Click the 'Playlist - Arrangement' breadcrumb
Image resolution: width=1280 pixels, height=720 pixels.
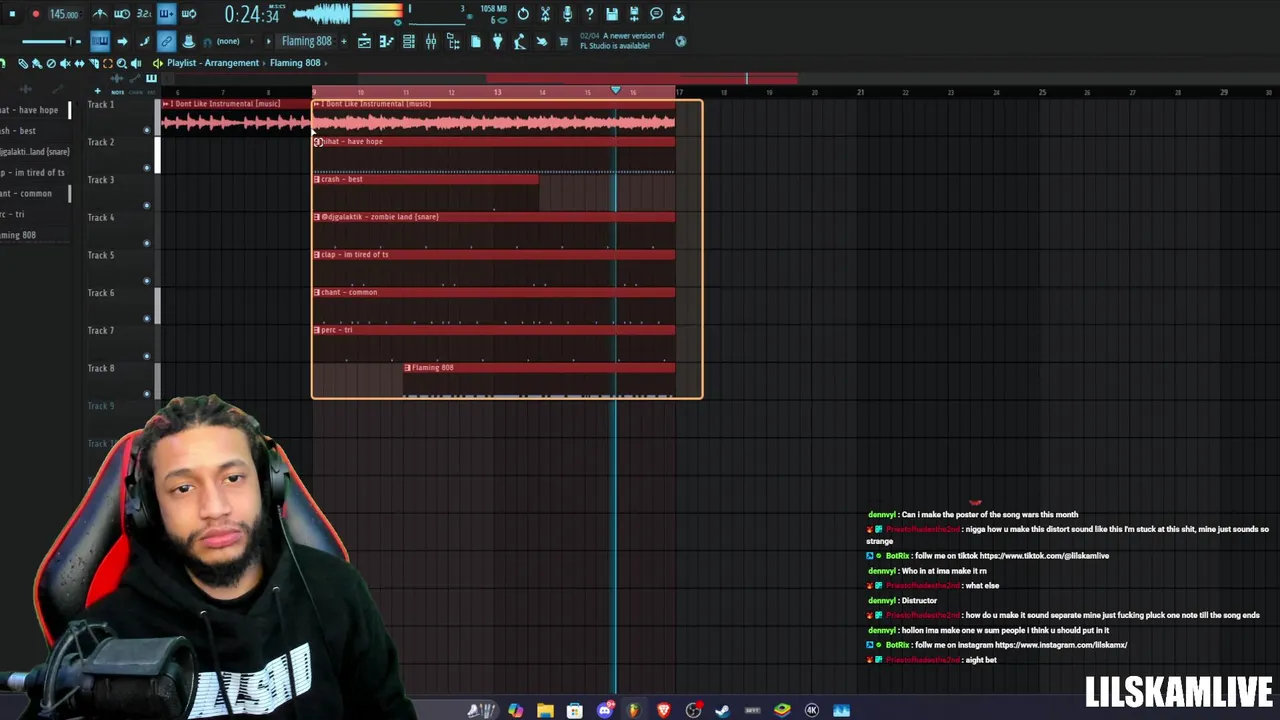coord(213,63)
